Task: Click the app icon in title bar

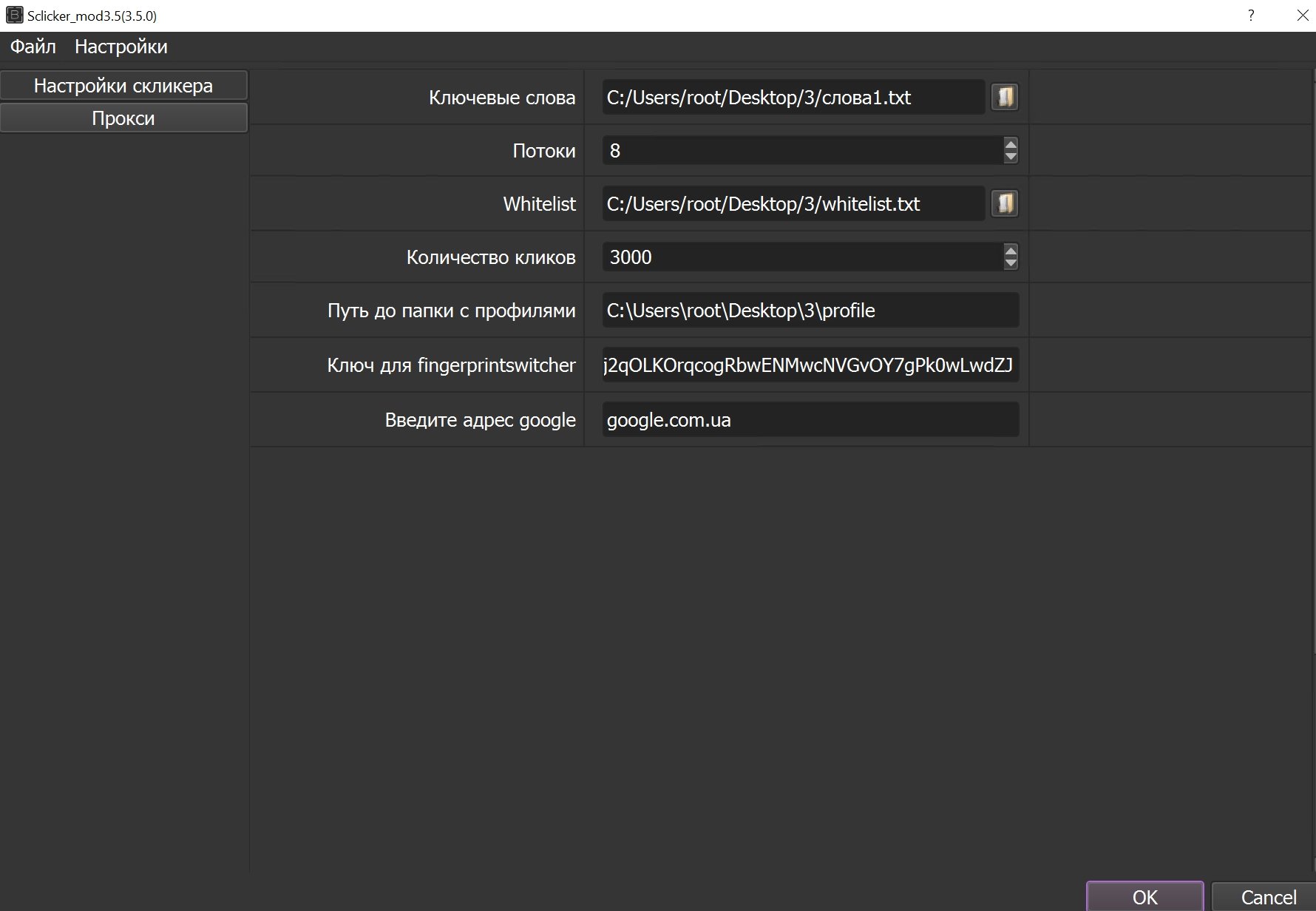Action: click(14, 16)
